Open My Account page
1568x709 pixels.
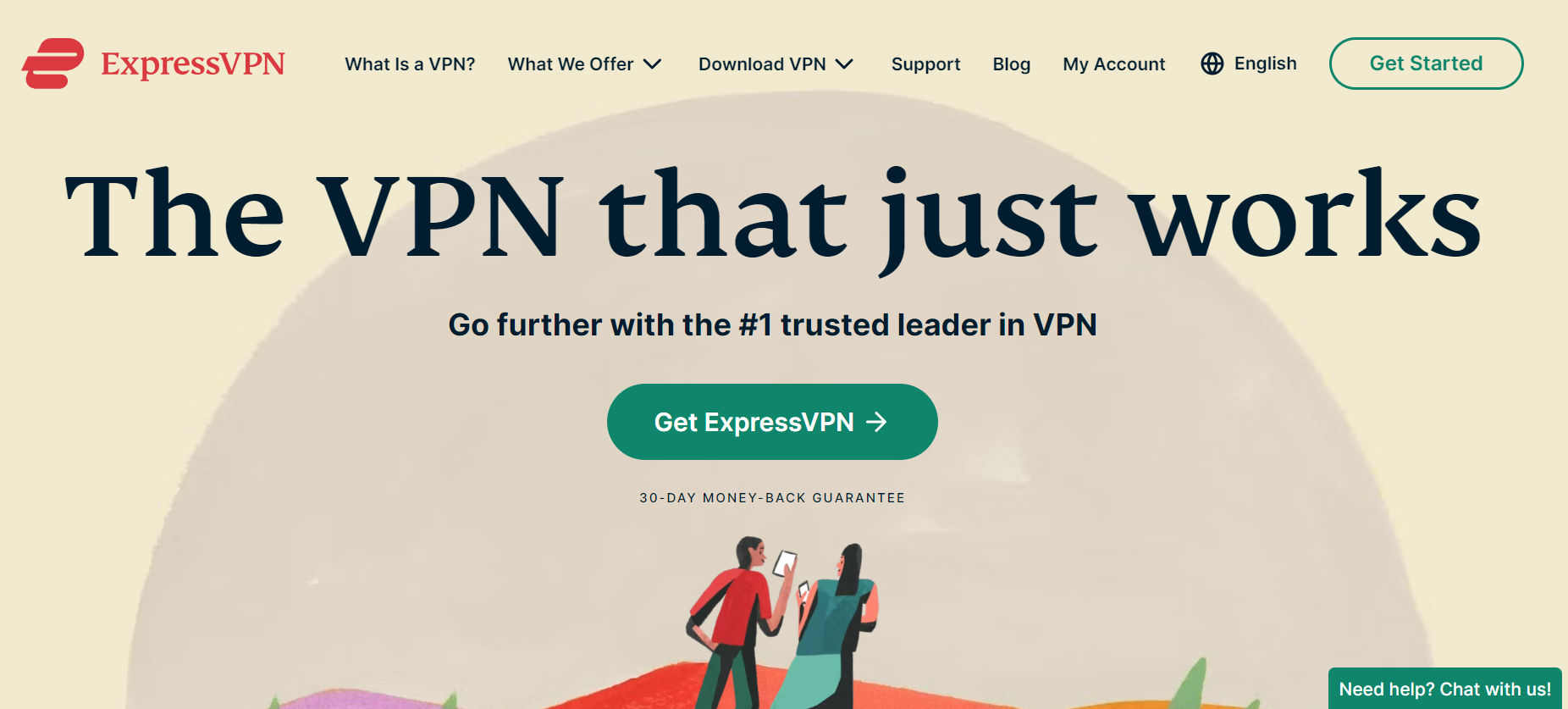1114,64
